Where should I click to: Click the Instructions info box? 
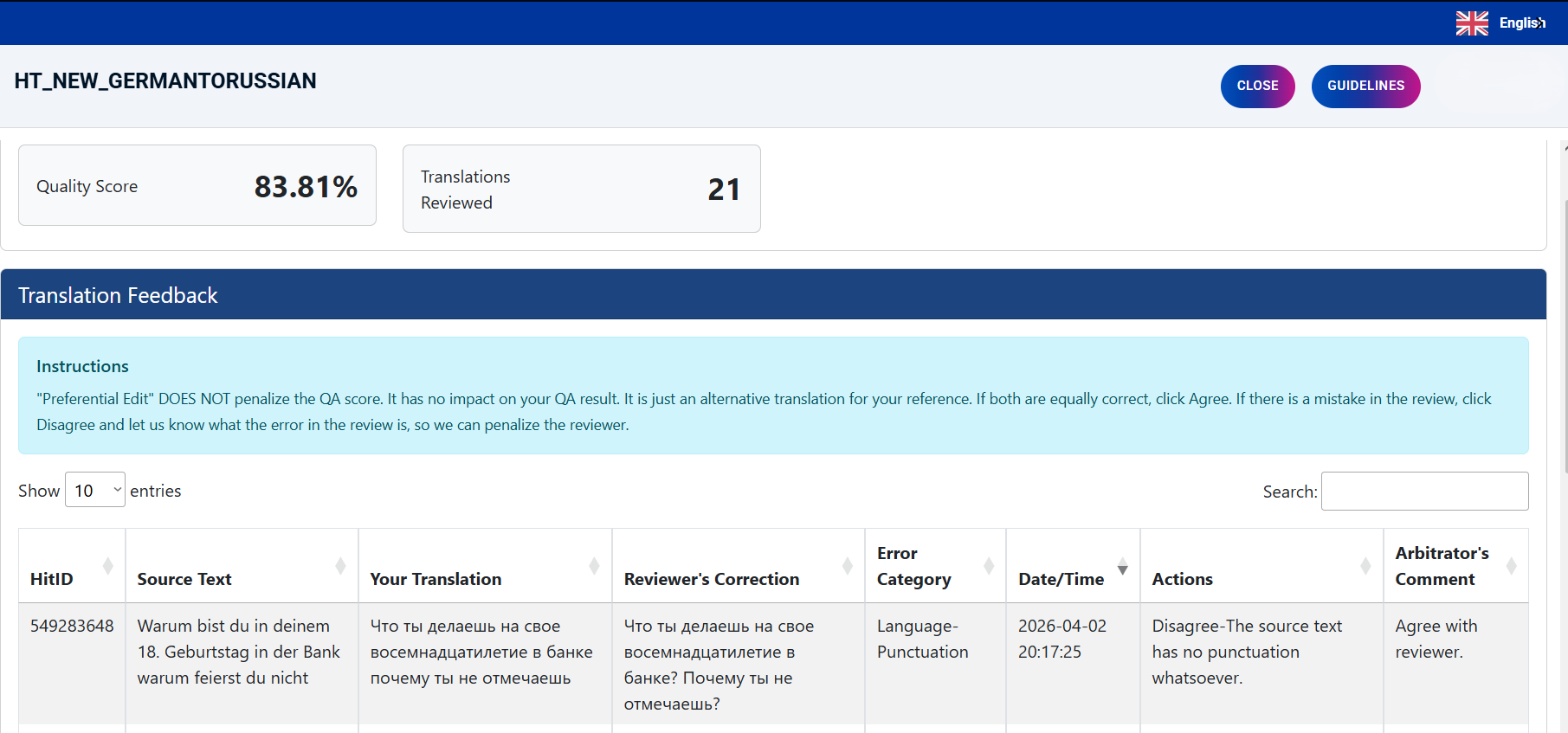(x=773, y=395)
